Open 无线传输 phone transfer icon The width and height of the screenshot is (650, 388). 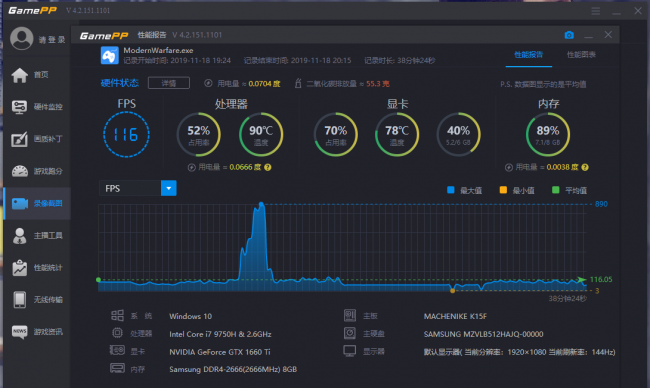19,300
